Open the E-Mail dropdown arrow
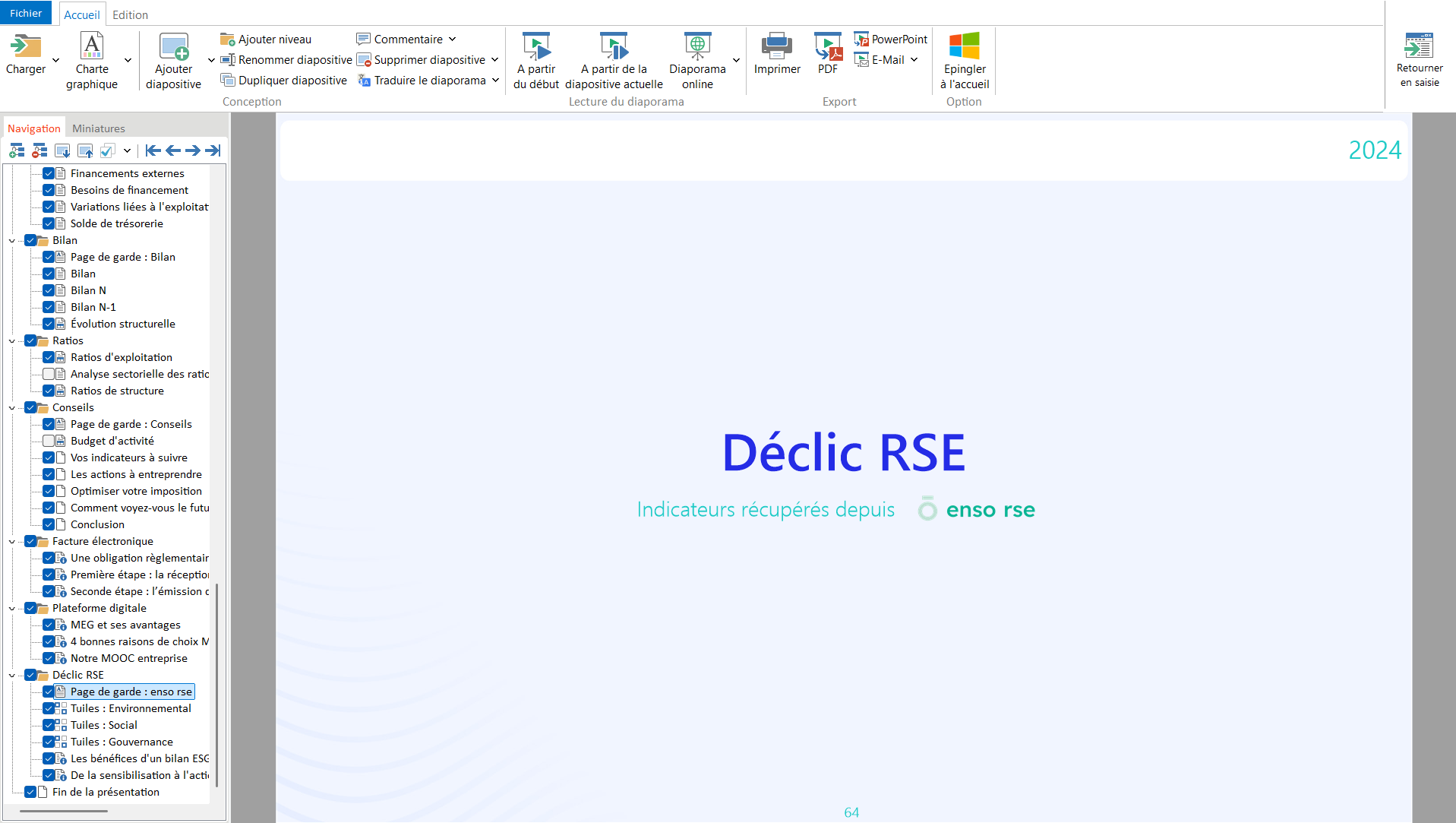This screenshot has width=1456, height=823. [x=914, y=60]
